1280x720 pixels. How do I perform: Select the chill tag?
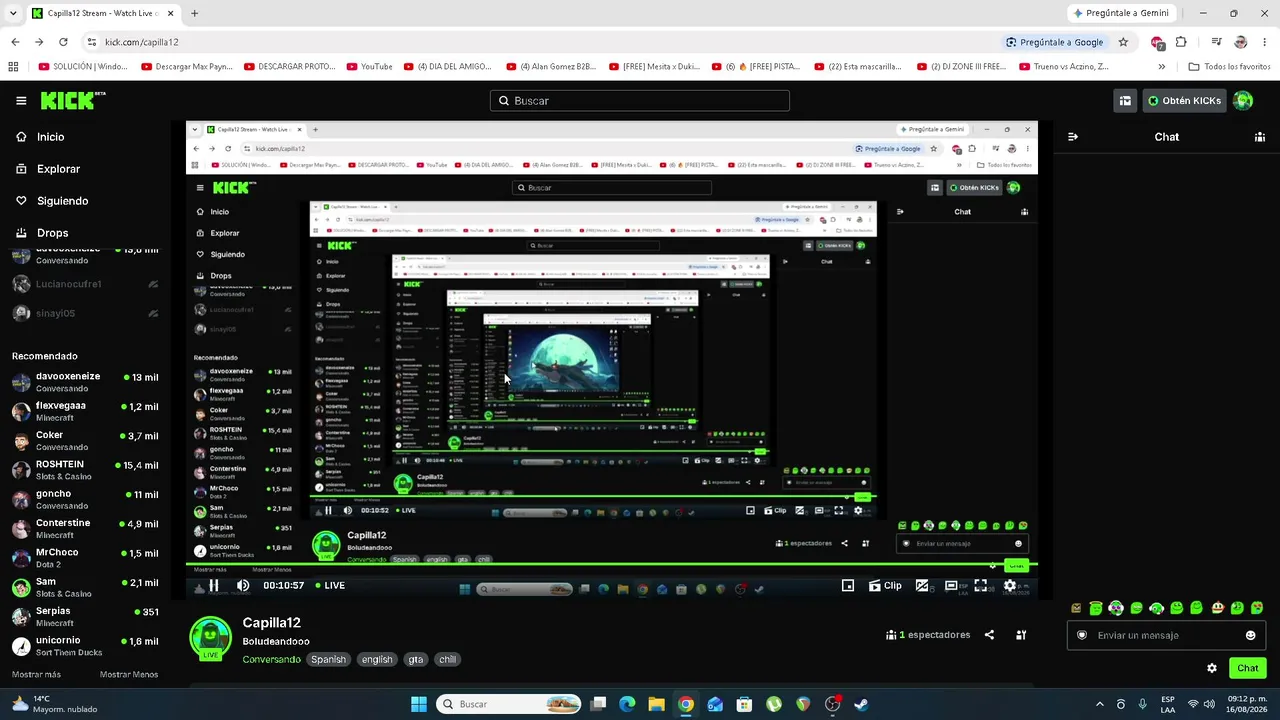[447, 660]
